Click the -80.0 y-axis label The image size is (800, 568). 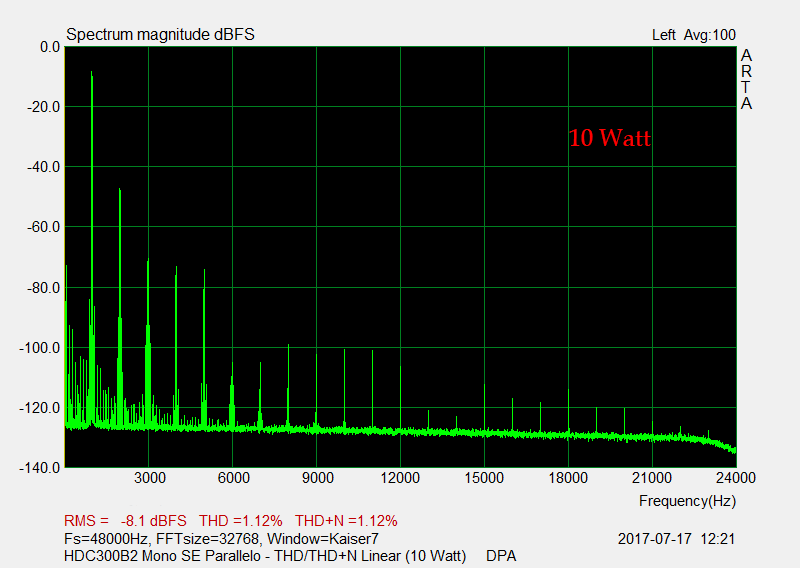click(x=43, y=288)
